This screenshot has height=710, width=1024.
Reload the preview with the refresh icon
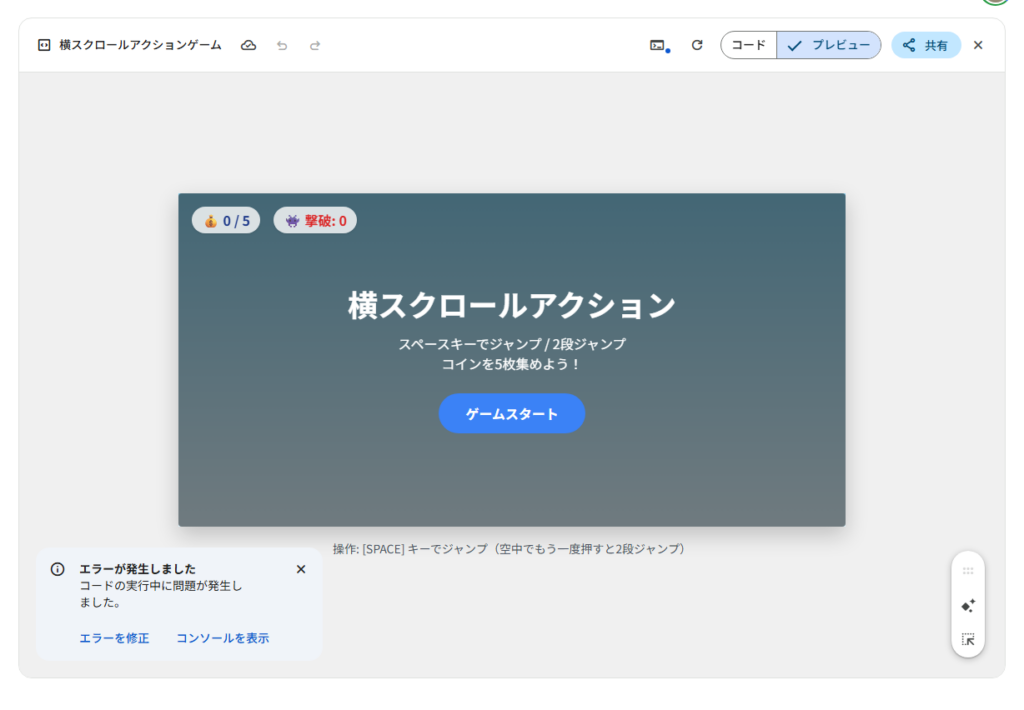(x=697, y=45)
